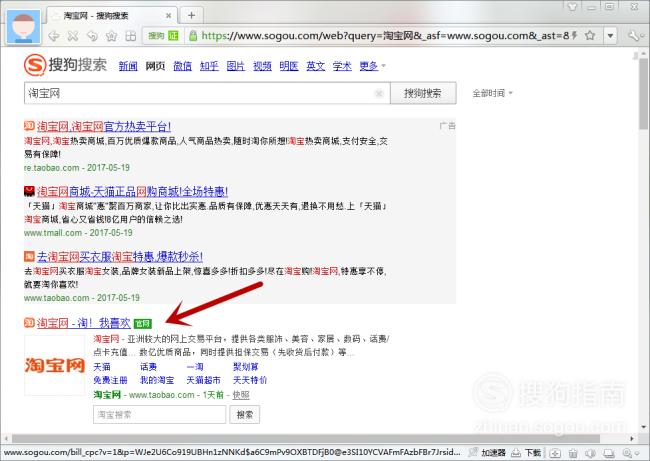
Task: Click the re.taobao.com - 2017-05-19 URL text
Action: (x=77, y=167)
